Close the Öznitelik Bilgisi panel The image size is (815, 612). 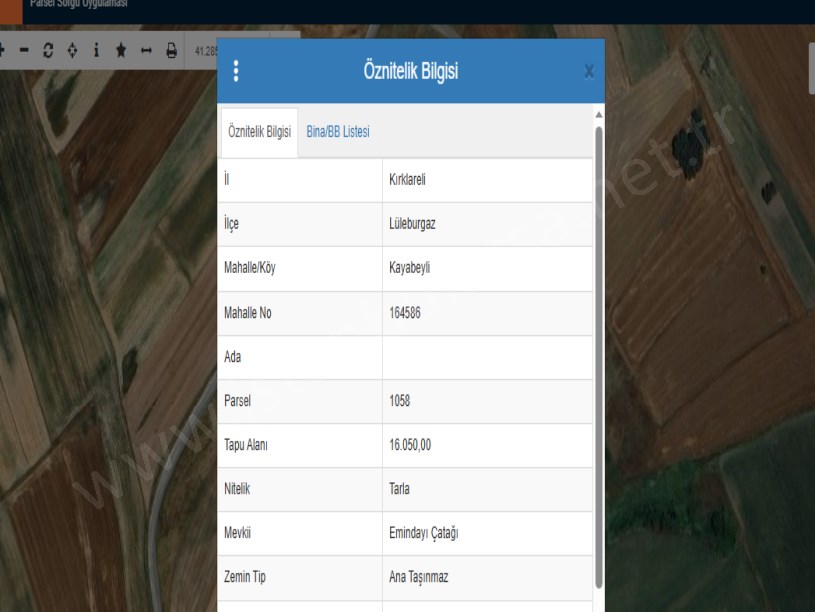click(x=589, y=71)
